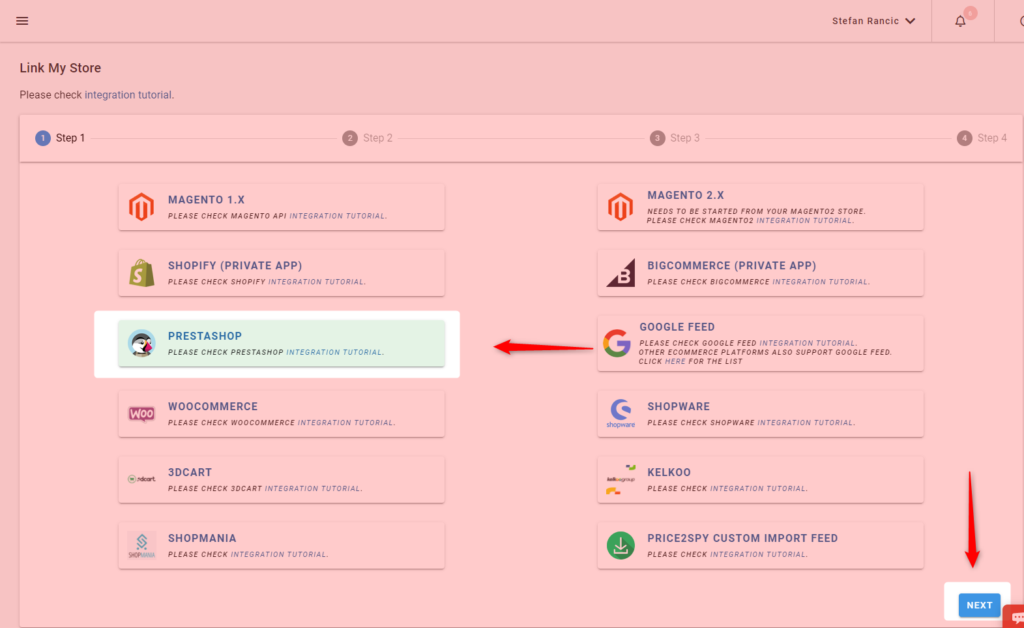Switch to Step 3 of the wizard
Image resolution: width=1024 pixels, height=628 pixels.
pos(675,138)
